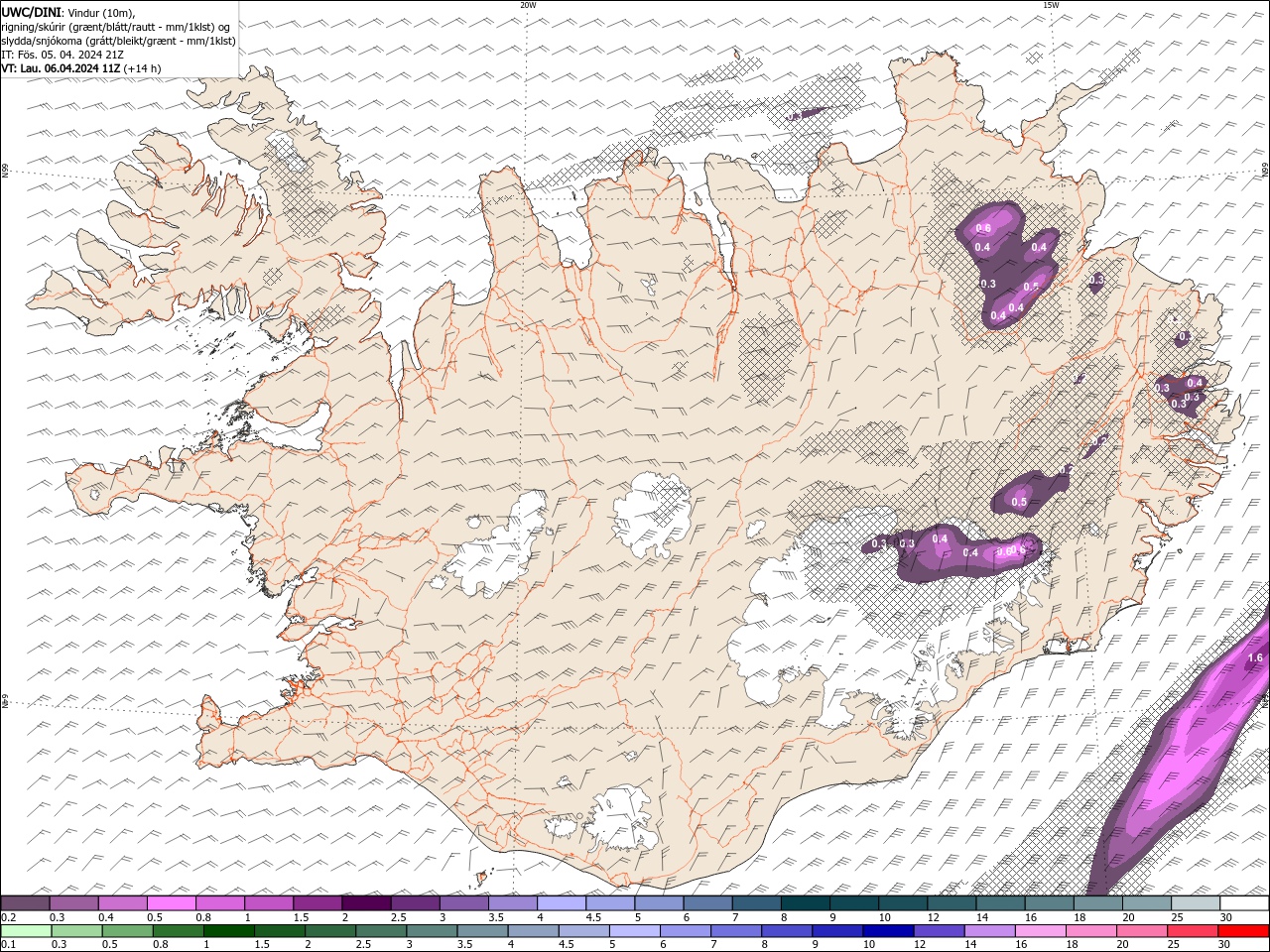Click the mauve 0.3 swatch in snow scale

[x=73, y=903]
